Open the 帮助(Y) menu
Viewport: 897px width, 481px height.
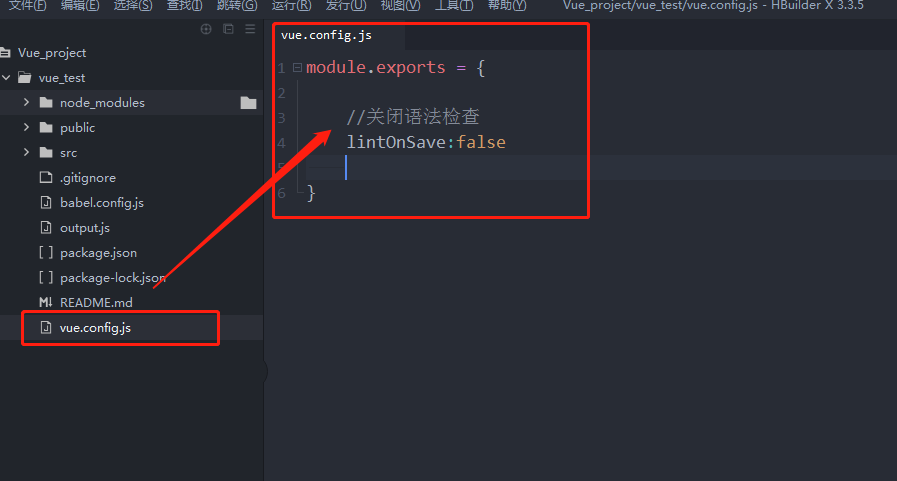tap(507, 6)
